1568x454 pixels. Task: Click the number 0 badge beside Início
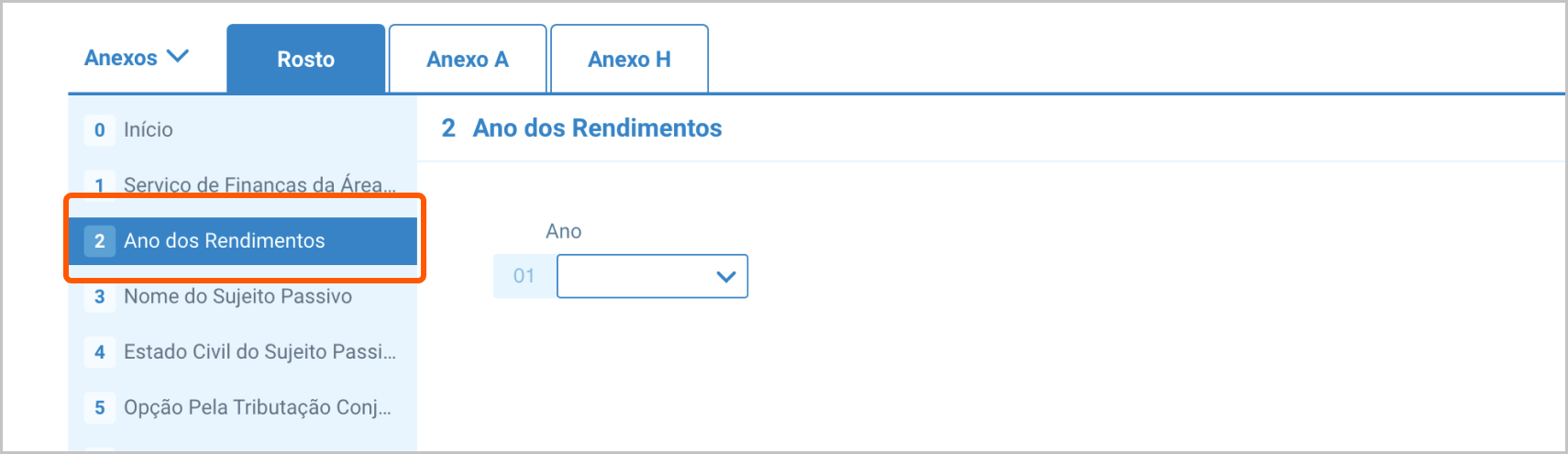click(x=100, y=130)
